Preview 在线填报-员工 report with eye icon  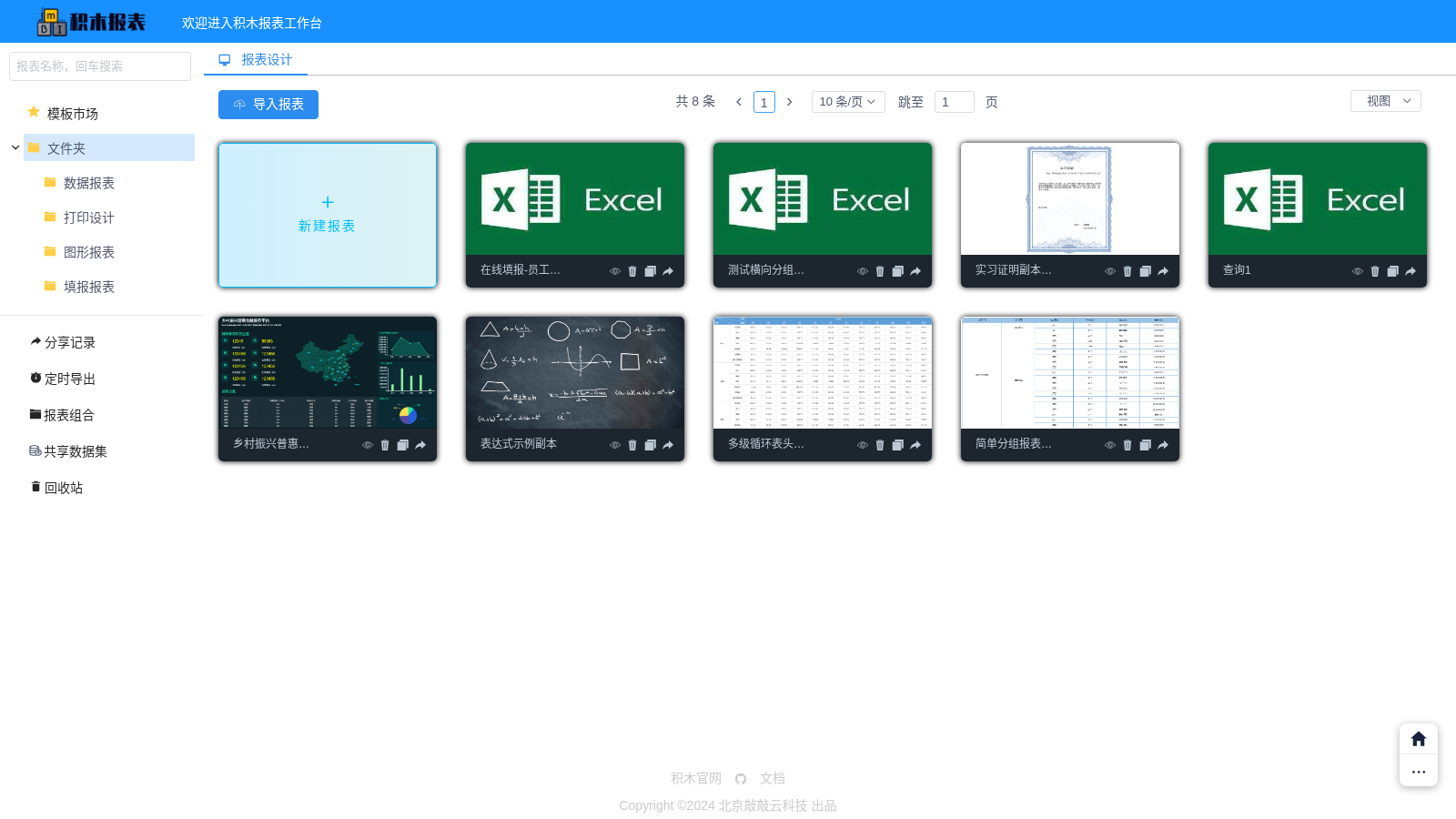(x=615, y=271)
